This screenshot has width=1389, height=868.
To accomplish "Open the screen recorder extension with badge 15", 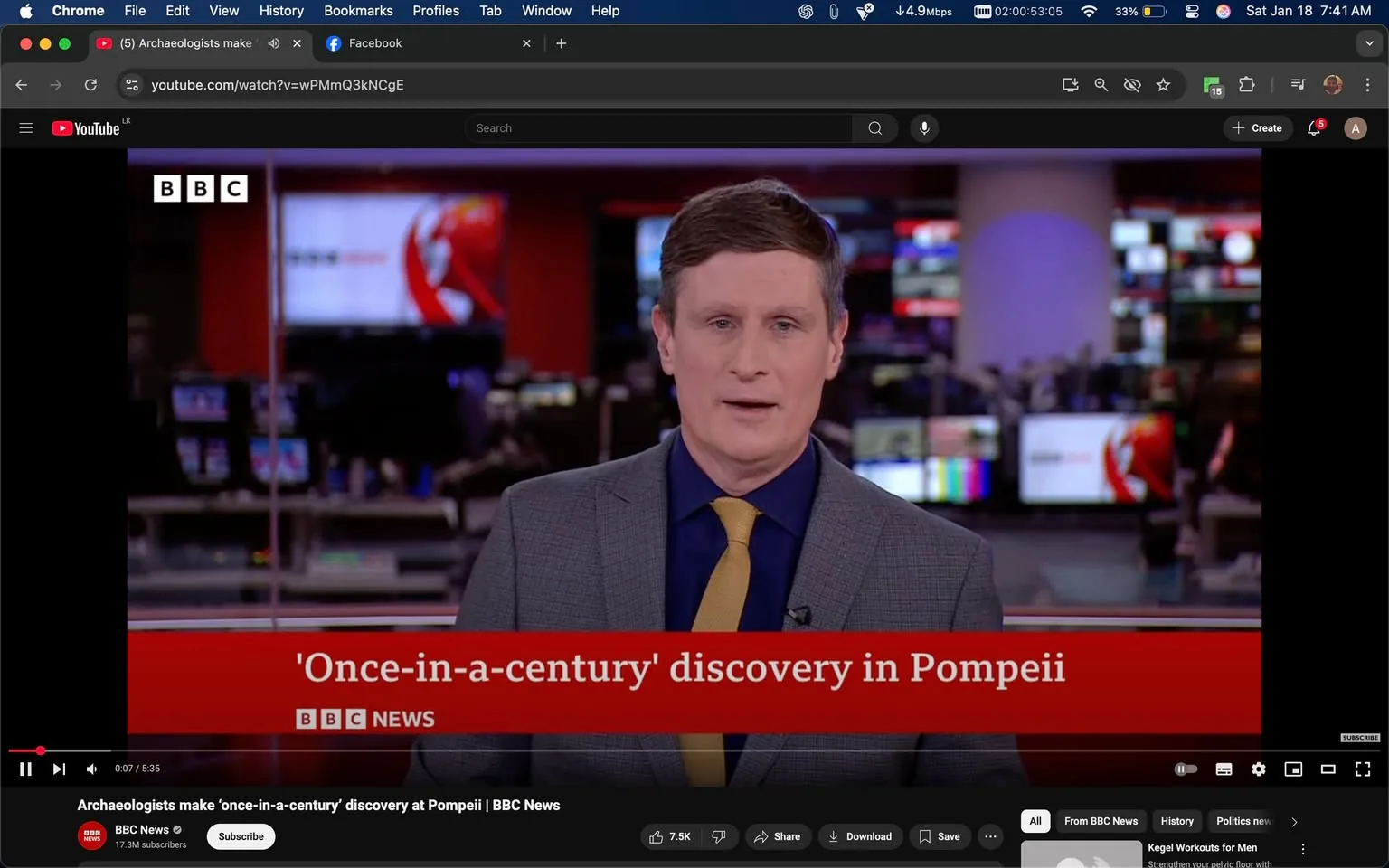I will (1211, 84).
